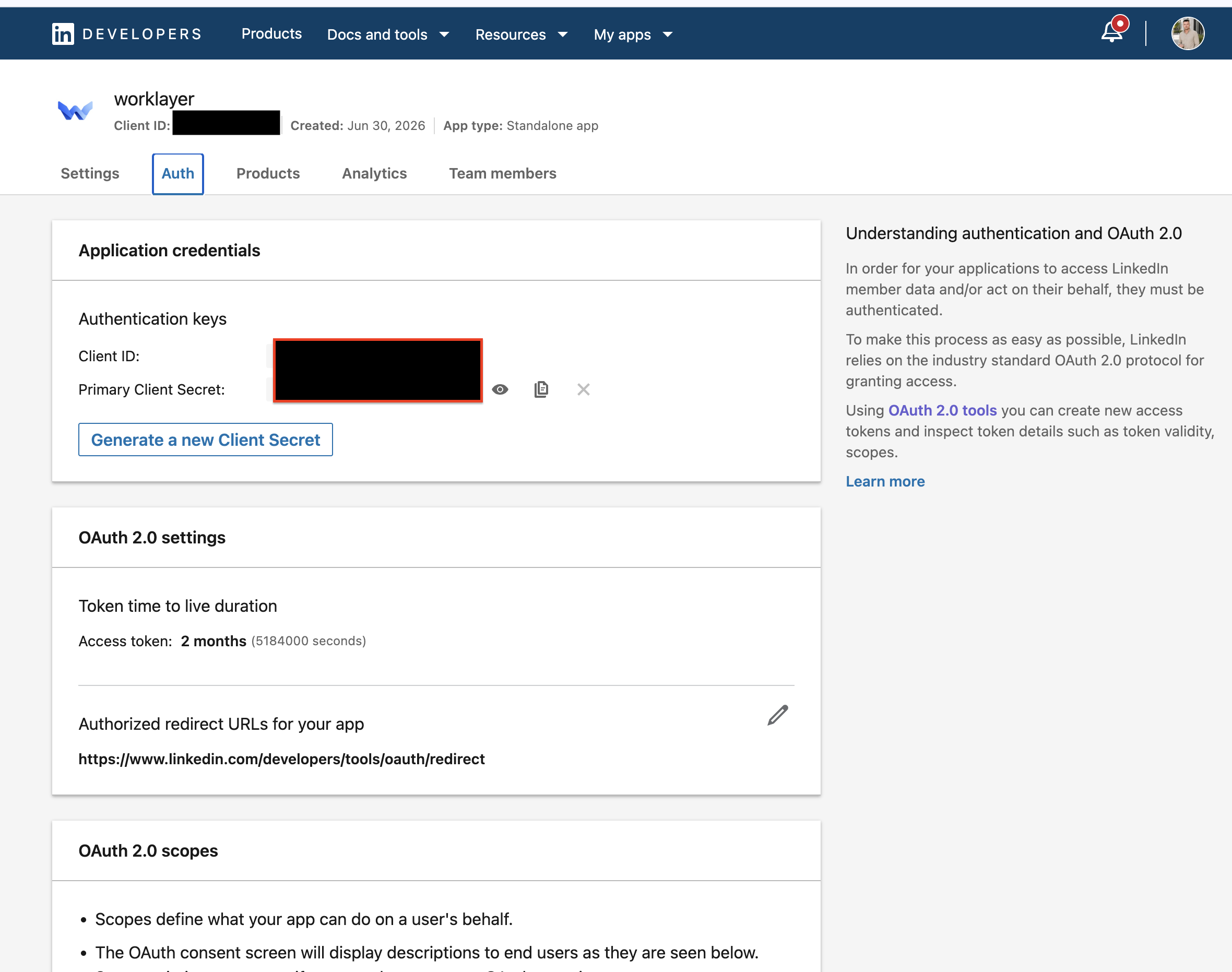
Task: Edit authorized redirect URLs with pencil icon
Action: point(778,715)
